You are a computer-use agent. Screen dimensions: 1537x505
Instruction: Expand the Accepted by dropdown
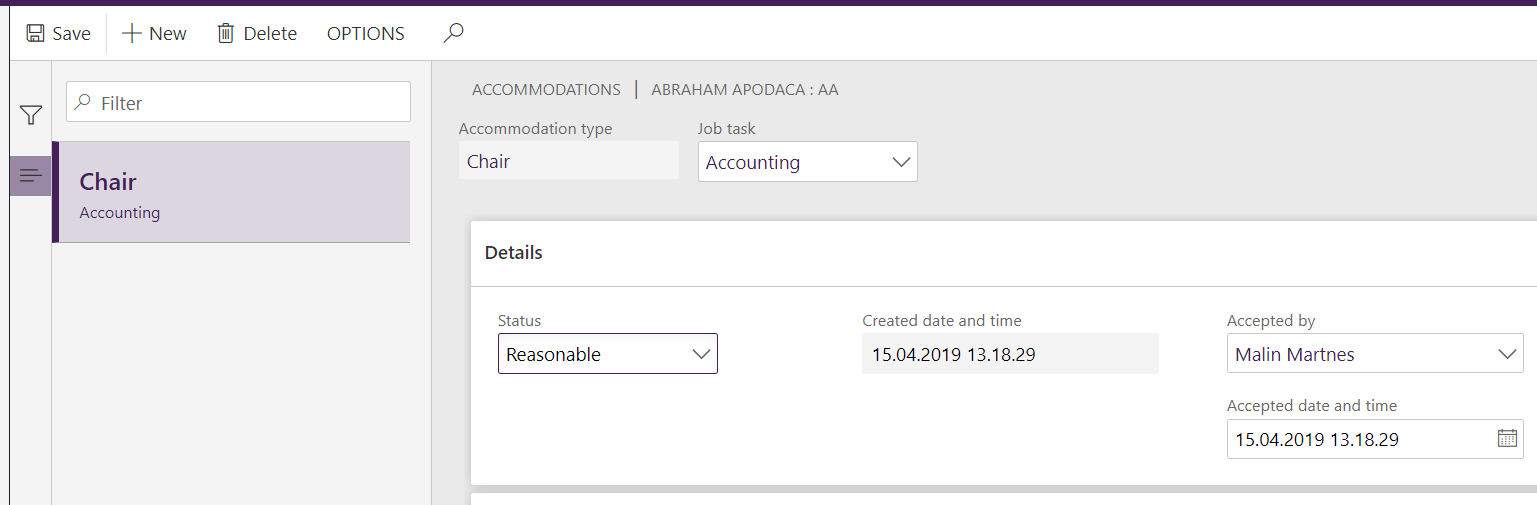coord(1507,354)
